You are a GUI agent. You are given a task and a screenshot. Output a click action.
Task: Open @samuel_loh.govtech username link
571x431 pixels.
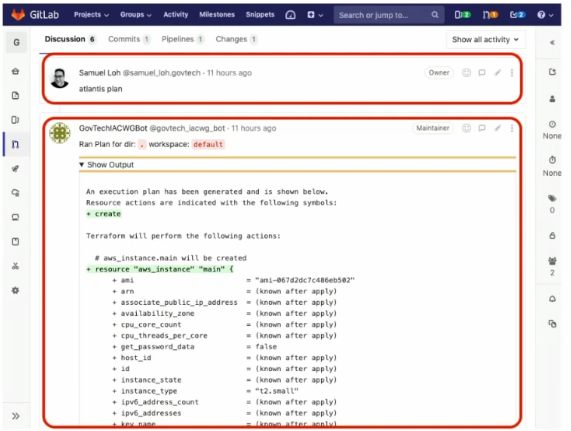(161, 73)
